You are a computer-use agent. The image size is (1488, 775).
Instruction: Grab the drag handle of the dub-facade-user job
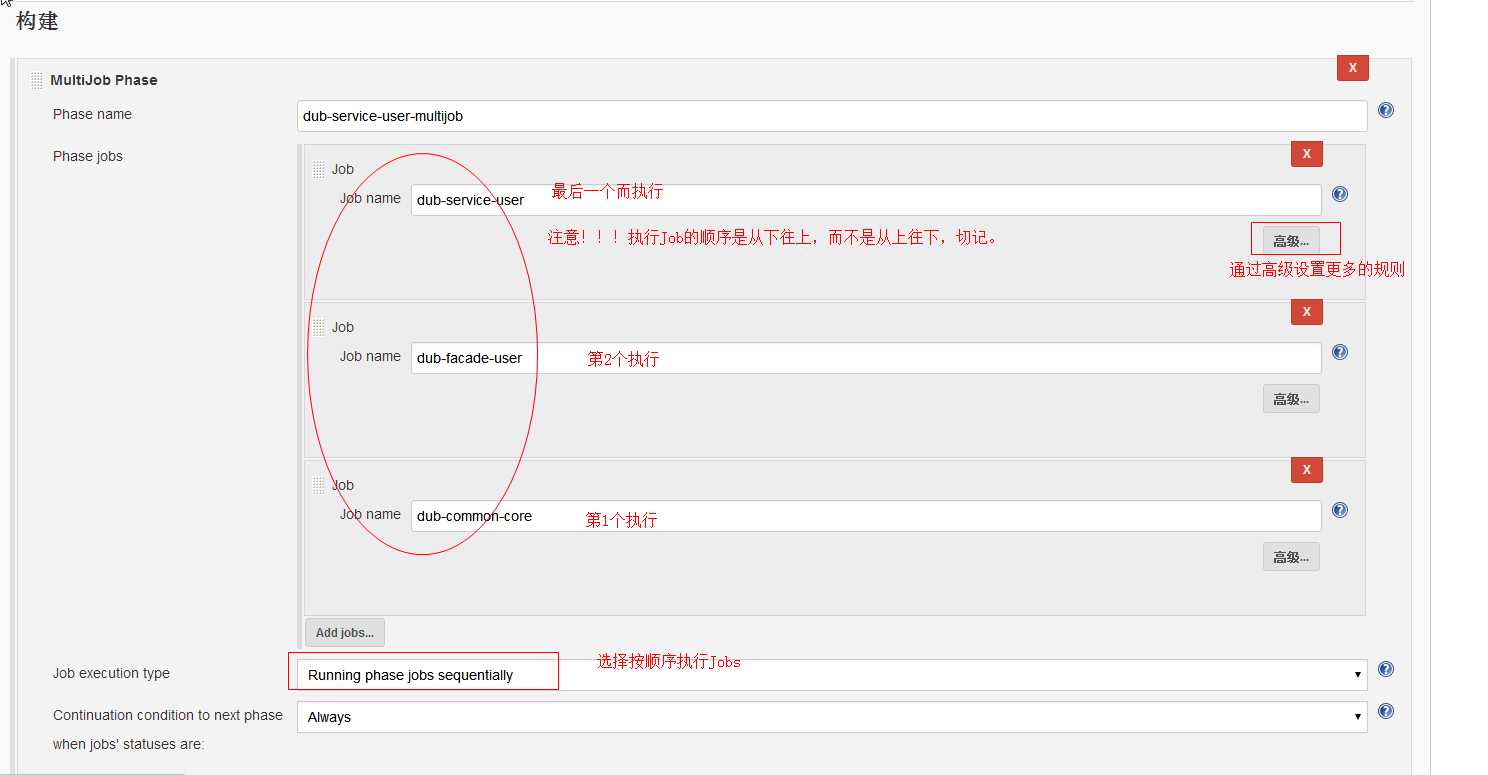[x=319, y=327]
